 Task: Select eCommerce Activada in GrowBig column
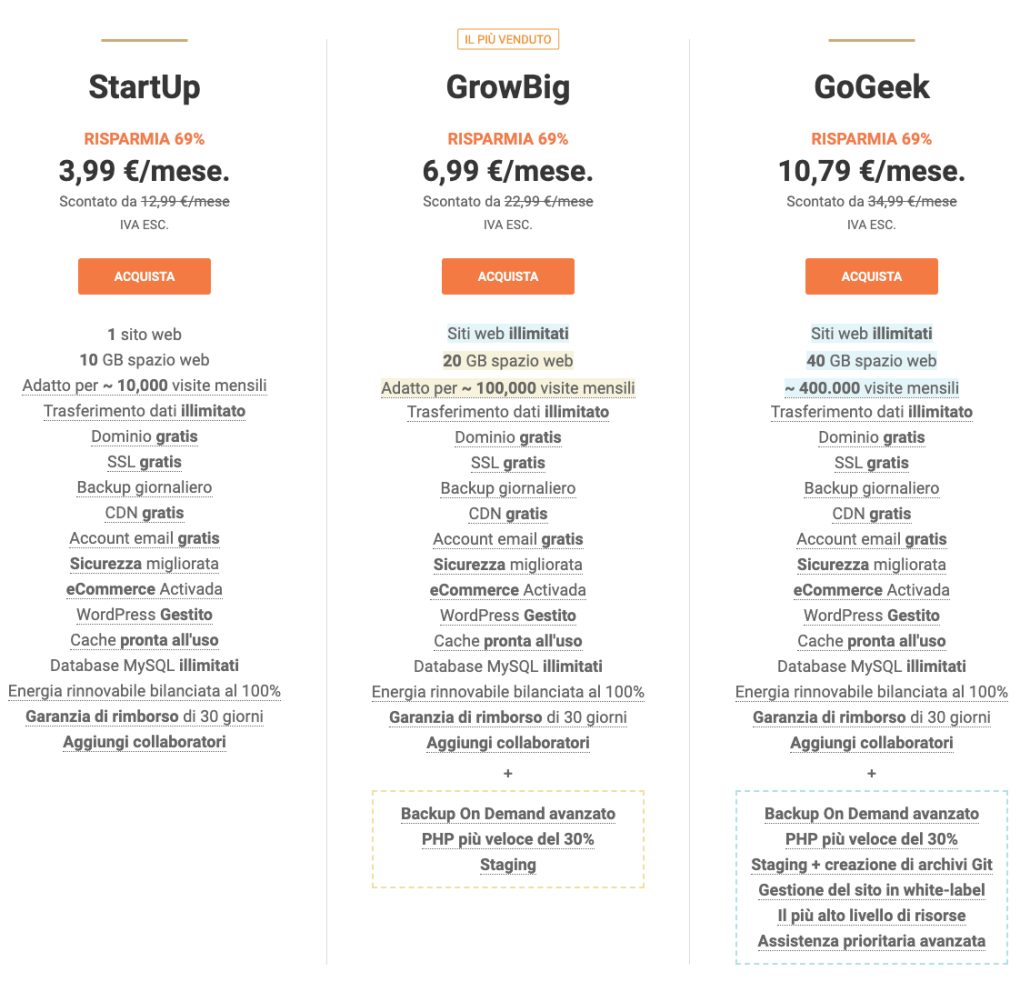(x=508, y=589)
